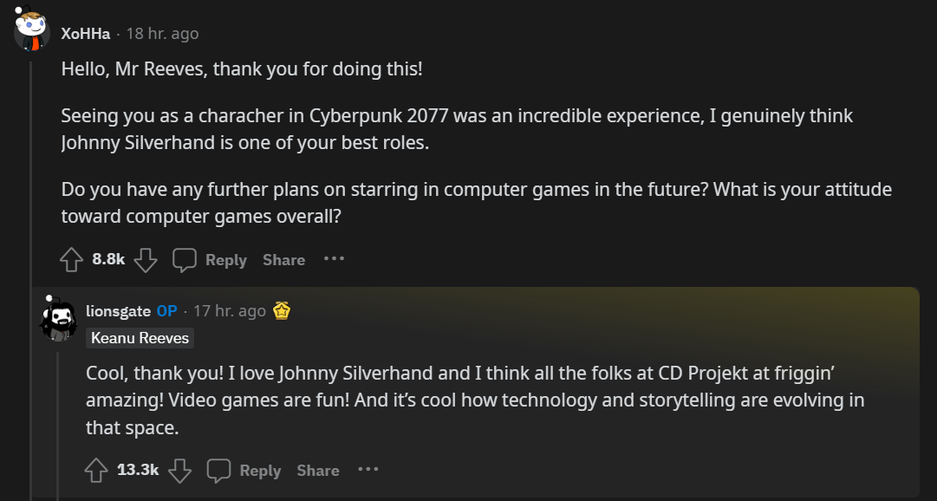Click XoHHa's avatar image
This screenshot has height=501, width=937.
point(32,30)
